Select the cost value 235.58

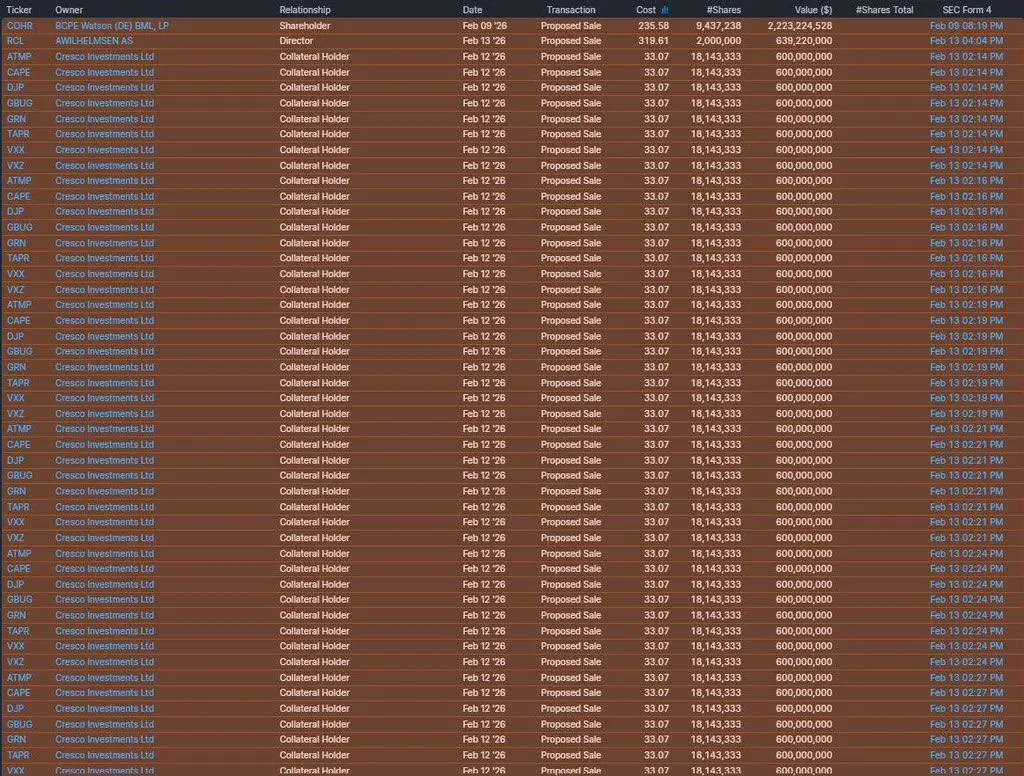[x=653, y=25]
